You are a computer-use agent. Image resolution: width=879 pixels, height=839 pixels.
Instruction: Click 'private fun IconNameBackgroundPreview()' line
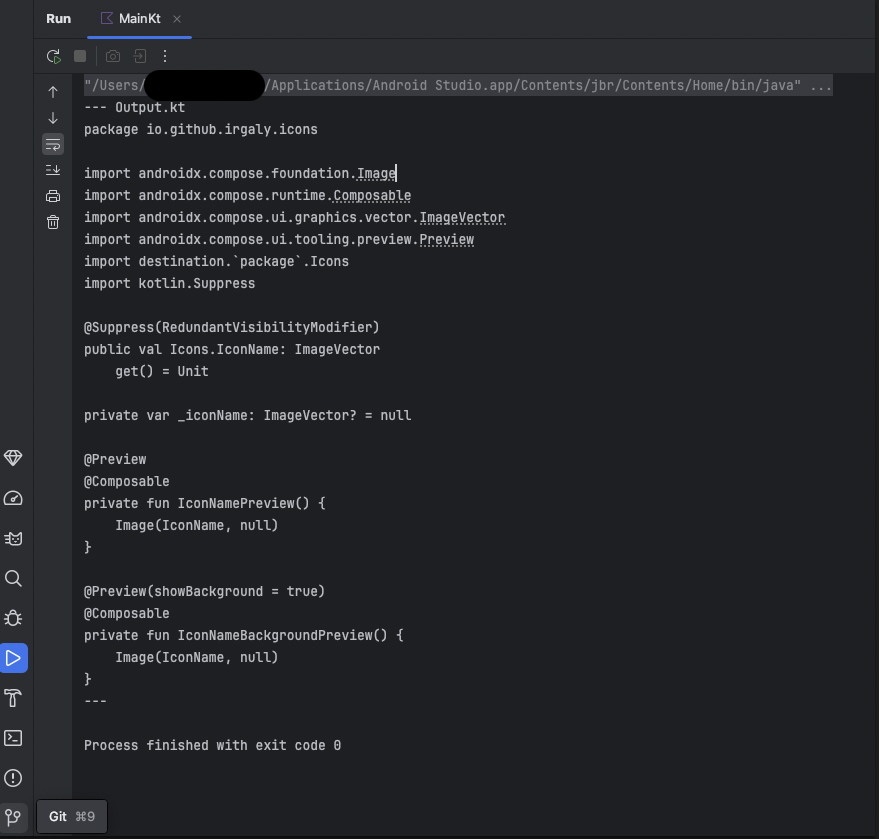244,636
